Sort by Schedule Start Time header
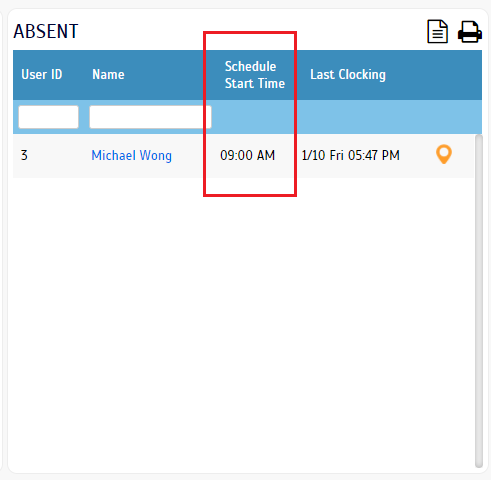 tap(255, 75)
